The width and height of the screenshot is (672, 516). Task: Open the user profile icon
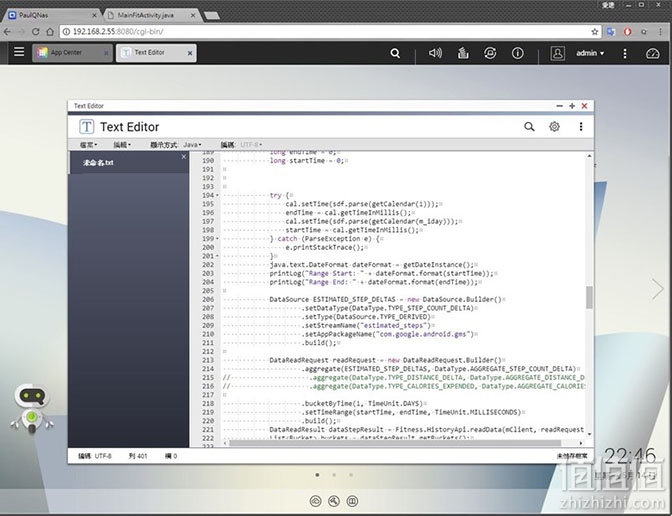coord(557,53)
